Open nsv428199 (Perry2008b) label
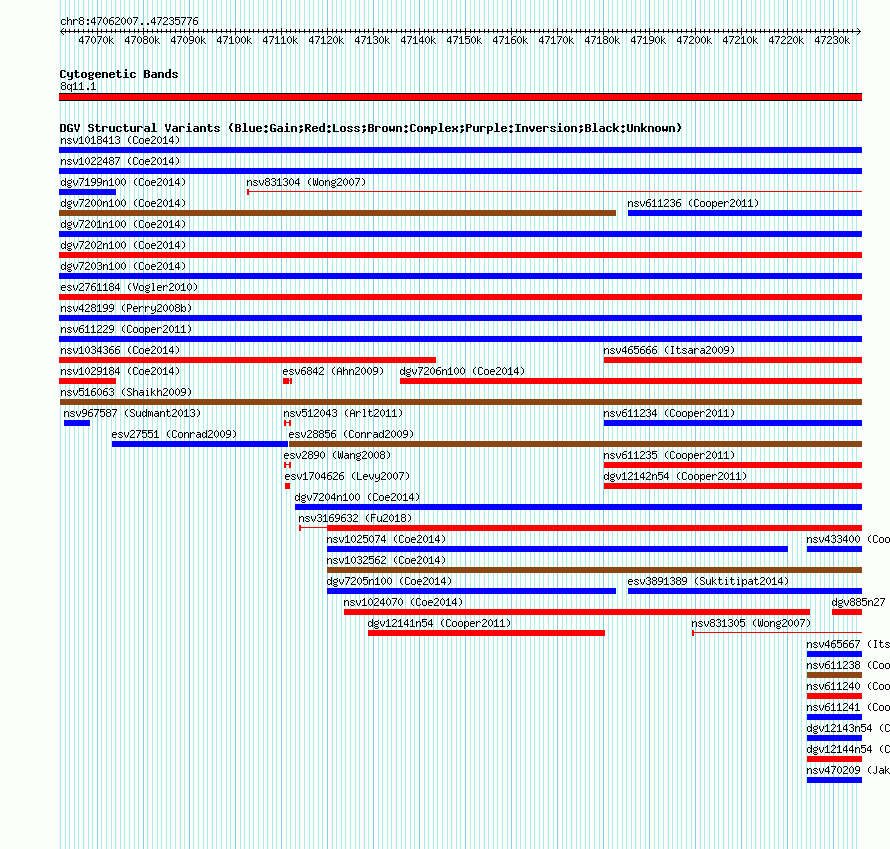Screen dimensions: 890x849 click(x=126, y=308)
